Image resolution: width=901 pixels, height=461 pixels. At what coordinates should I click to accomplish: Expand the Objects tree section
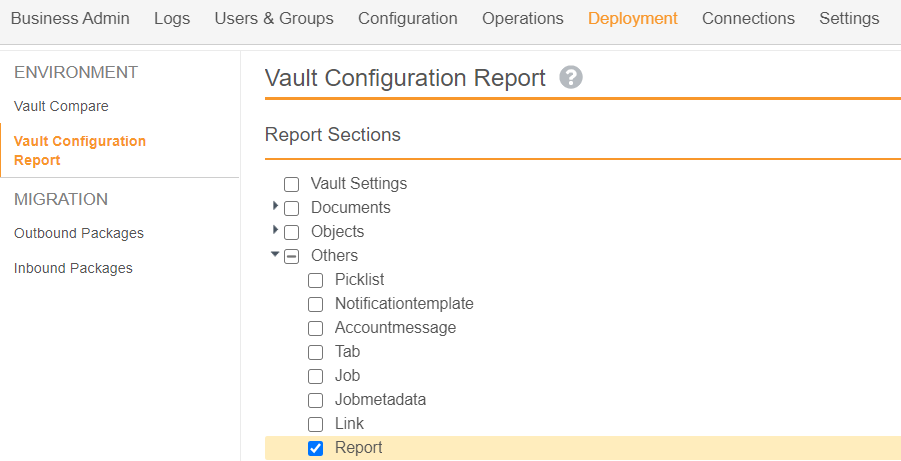275,230
